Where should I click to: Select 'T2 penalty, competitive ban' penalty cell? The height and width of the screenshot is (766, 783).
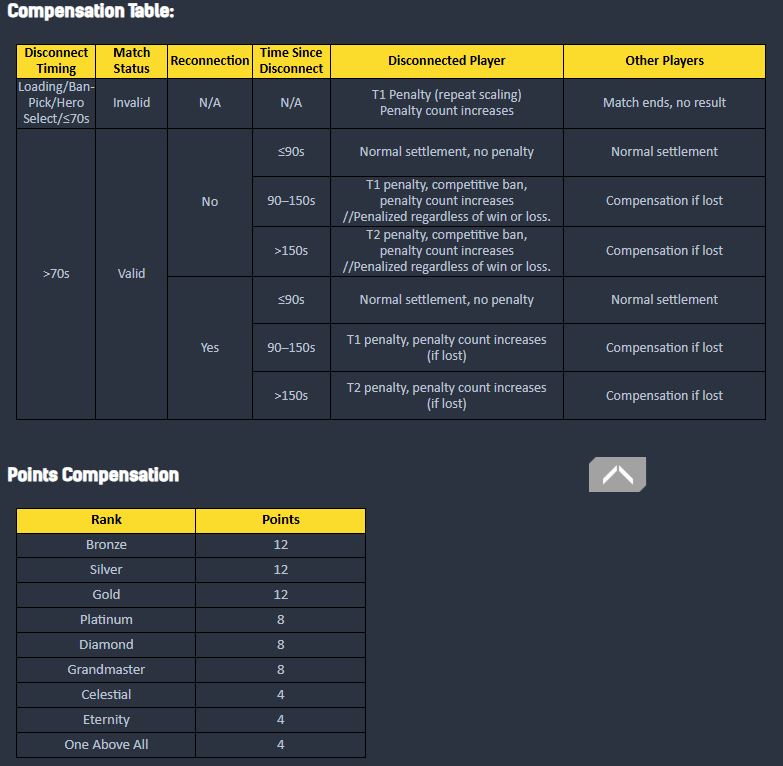[x=446, y=251]
